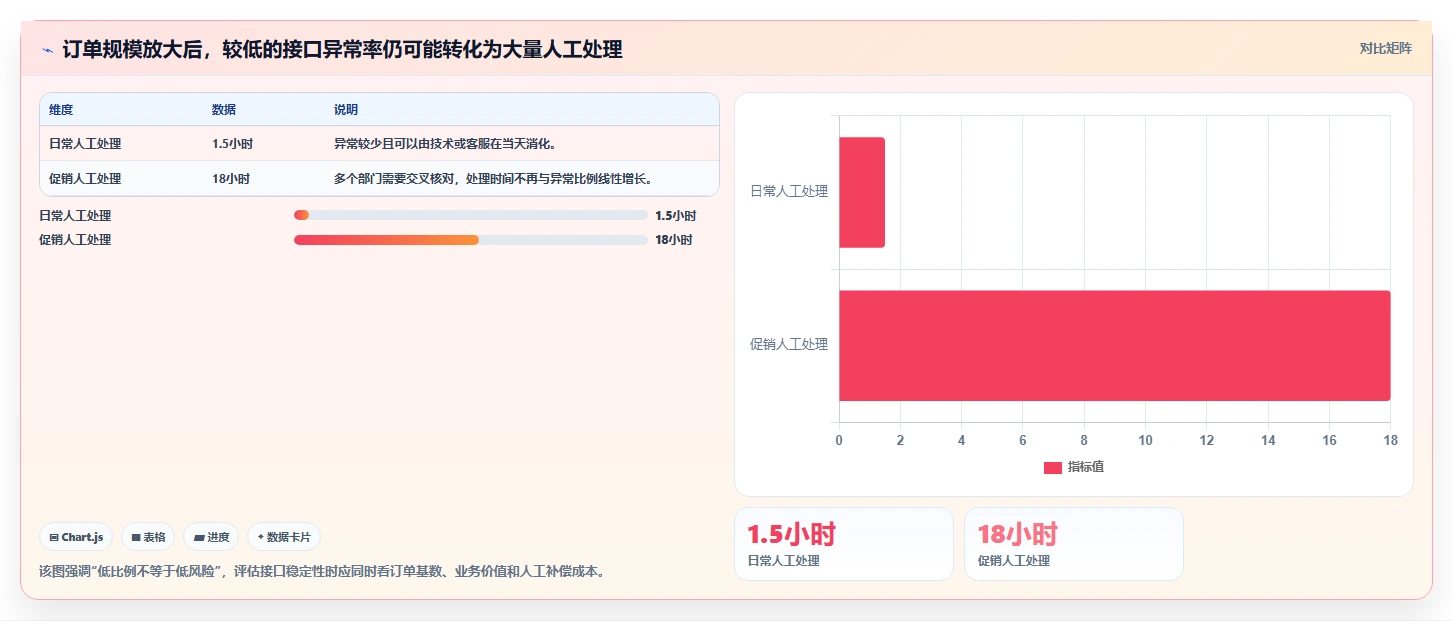1453x621 pixels.
Task: Click the long 促销人工处理 chart bar
Action: coord(1114,346)
